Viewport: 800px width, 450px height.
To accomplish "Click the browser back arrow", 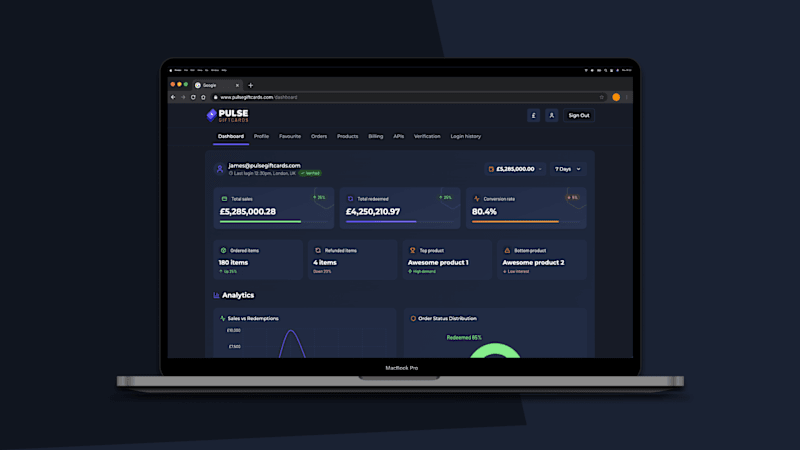I will (x=173, y=97).
